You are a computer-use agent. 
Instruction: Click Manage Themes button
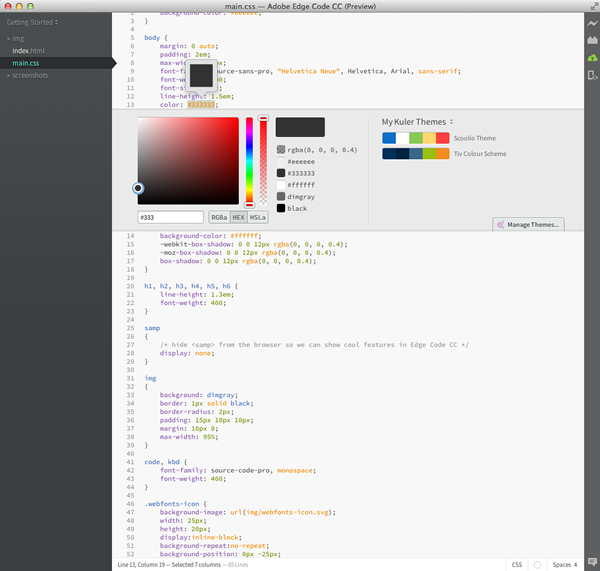pyautogui.click(x=528, y=225)
